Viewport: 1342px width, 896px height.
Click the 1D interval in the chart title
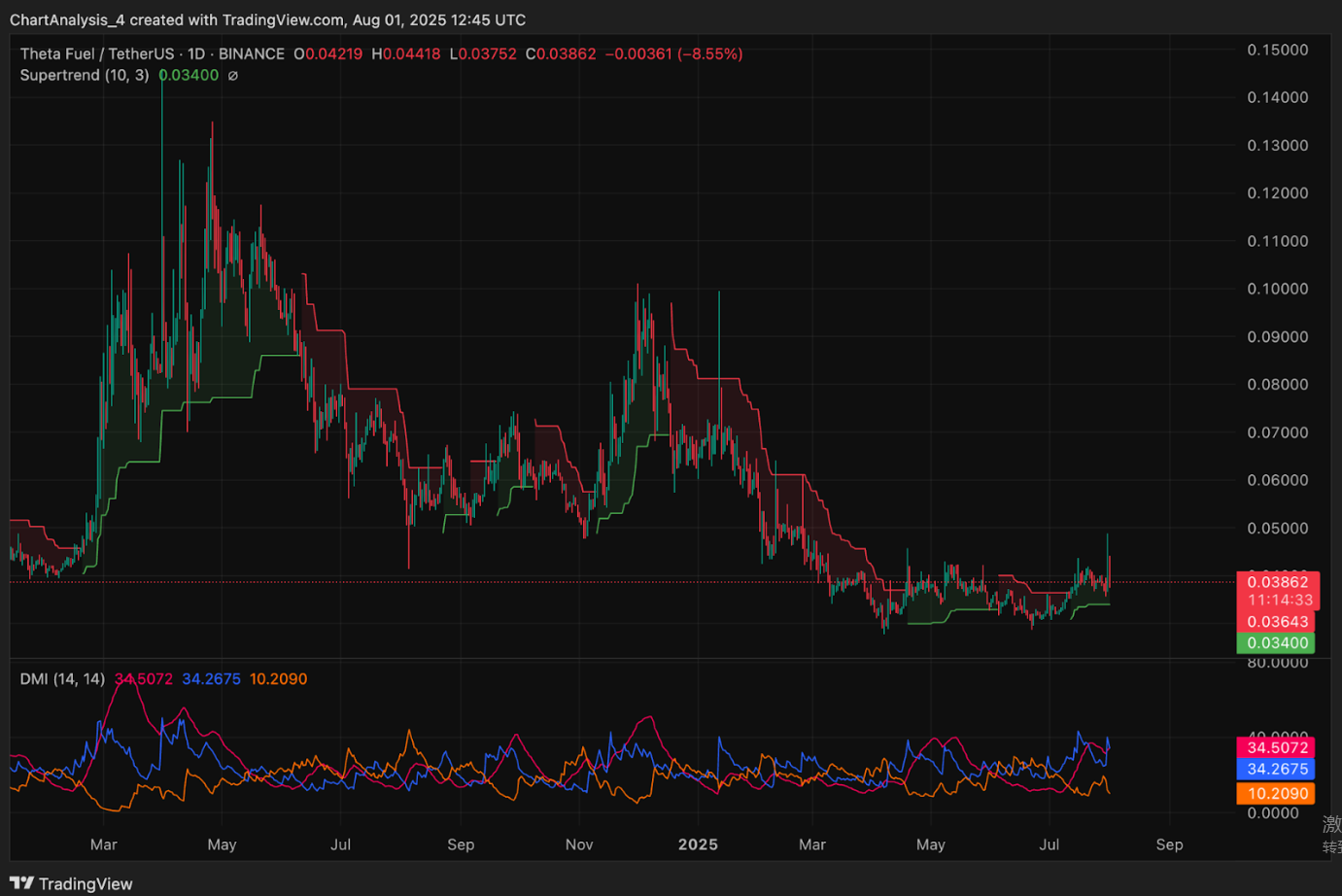coord(196,54)
